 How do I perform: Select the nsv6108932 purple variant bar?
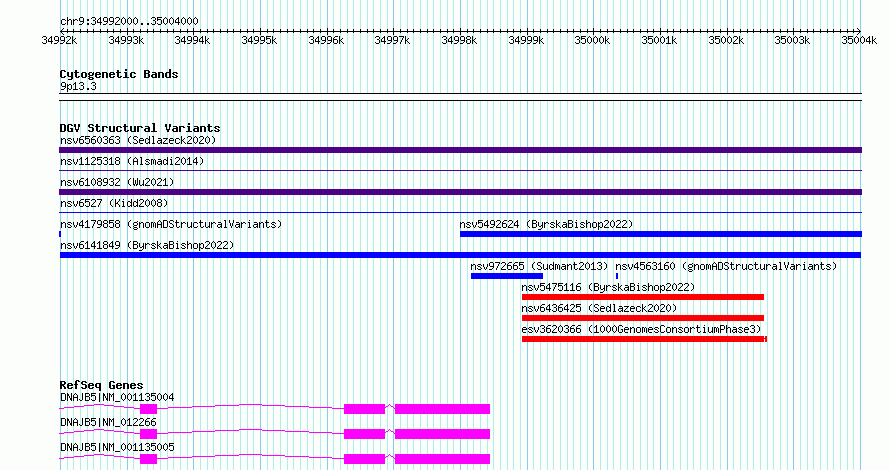click(460, 192)
